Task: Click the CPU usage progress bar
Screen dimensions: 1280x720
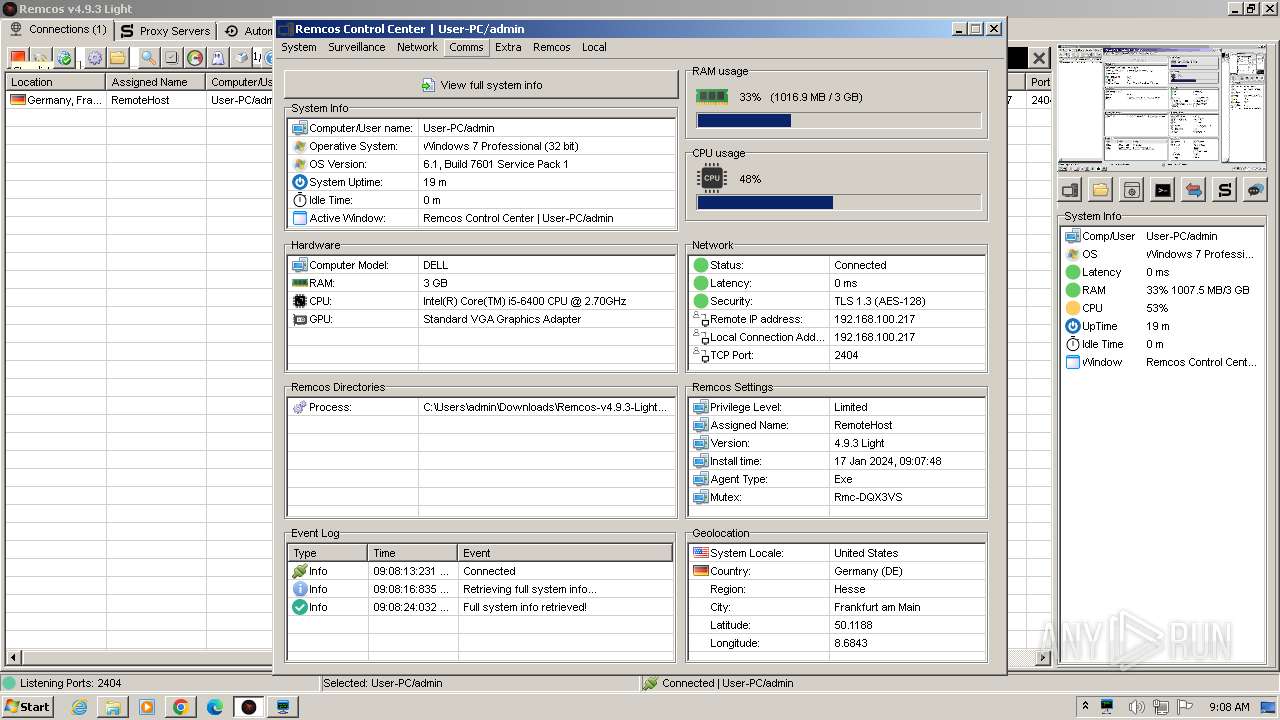Action: (x=838, y=203)
